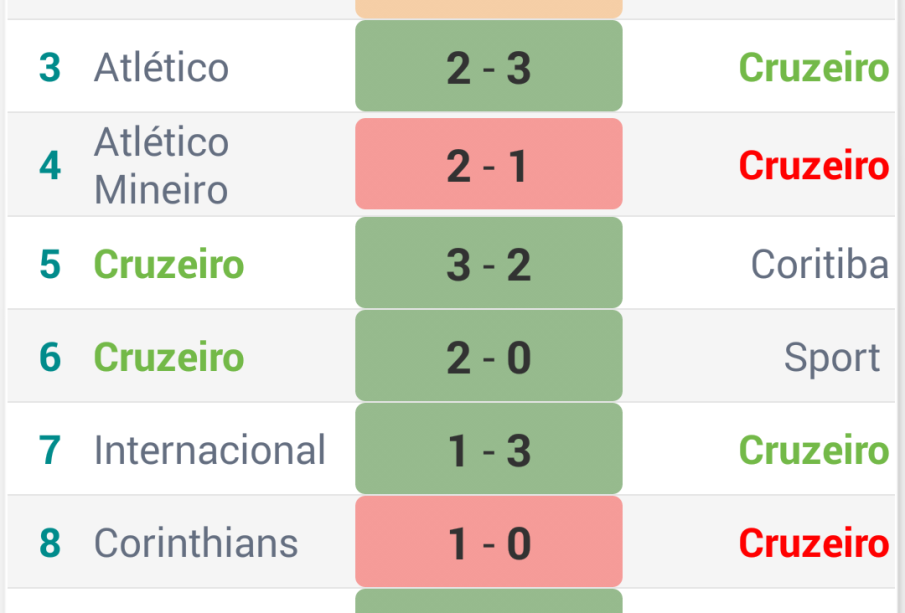Select red Cruzeiro opposite Atlético Mineiro
This screenshot has height=613, width=905.
point(813,165)
